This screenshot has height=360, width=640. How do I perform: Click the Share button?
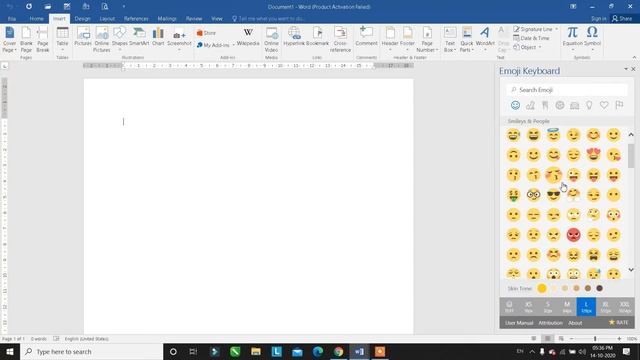(622, 19)
